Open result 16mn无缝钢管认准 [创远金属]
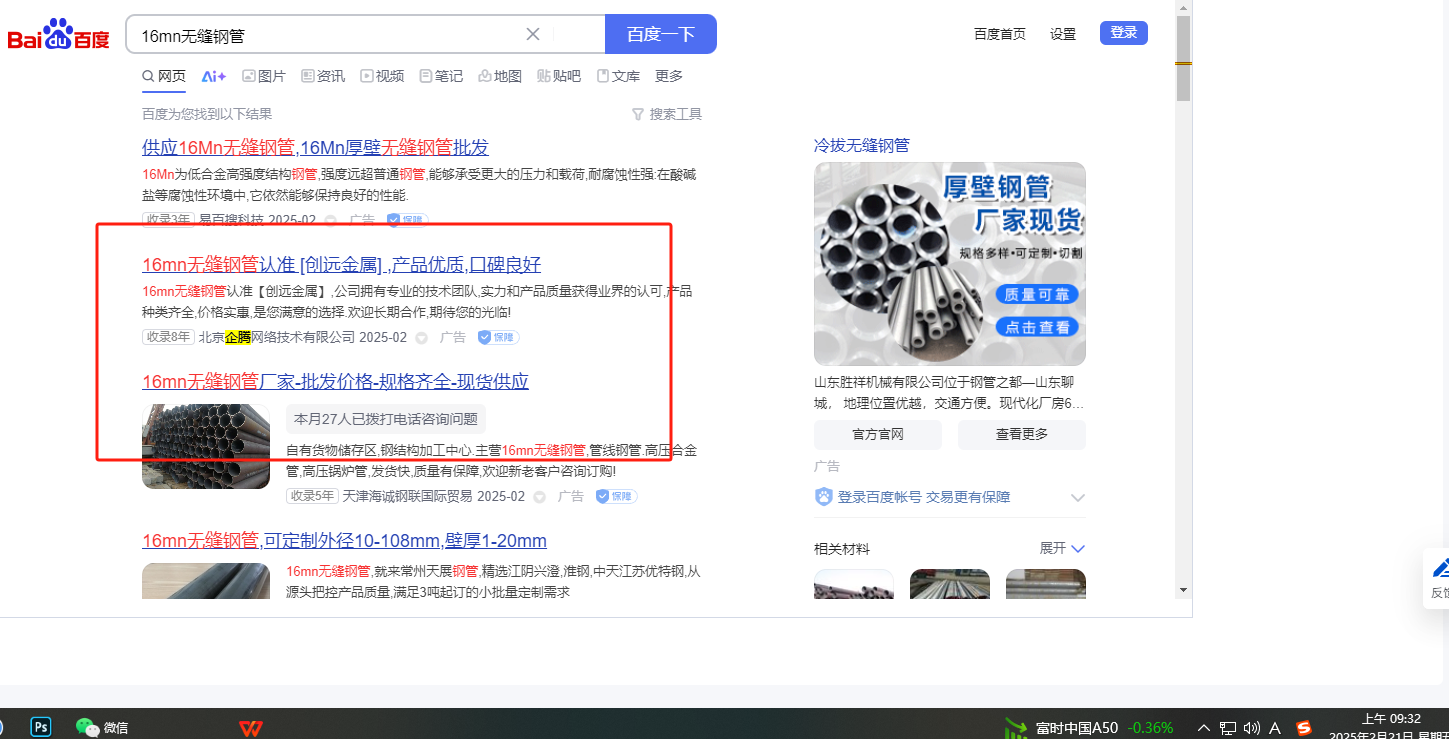 342,265
